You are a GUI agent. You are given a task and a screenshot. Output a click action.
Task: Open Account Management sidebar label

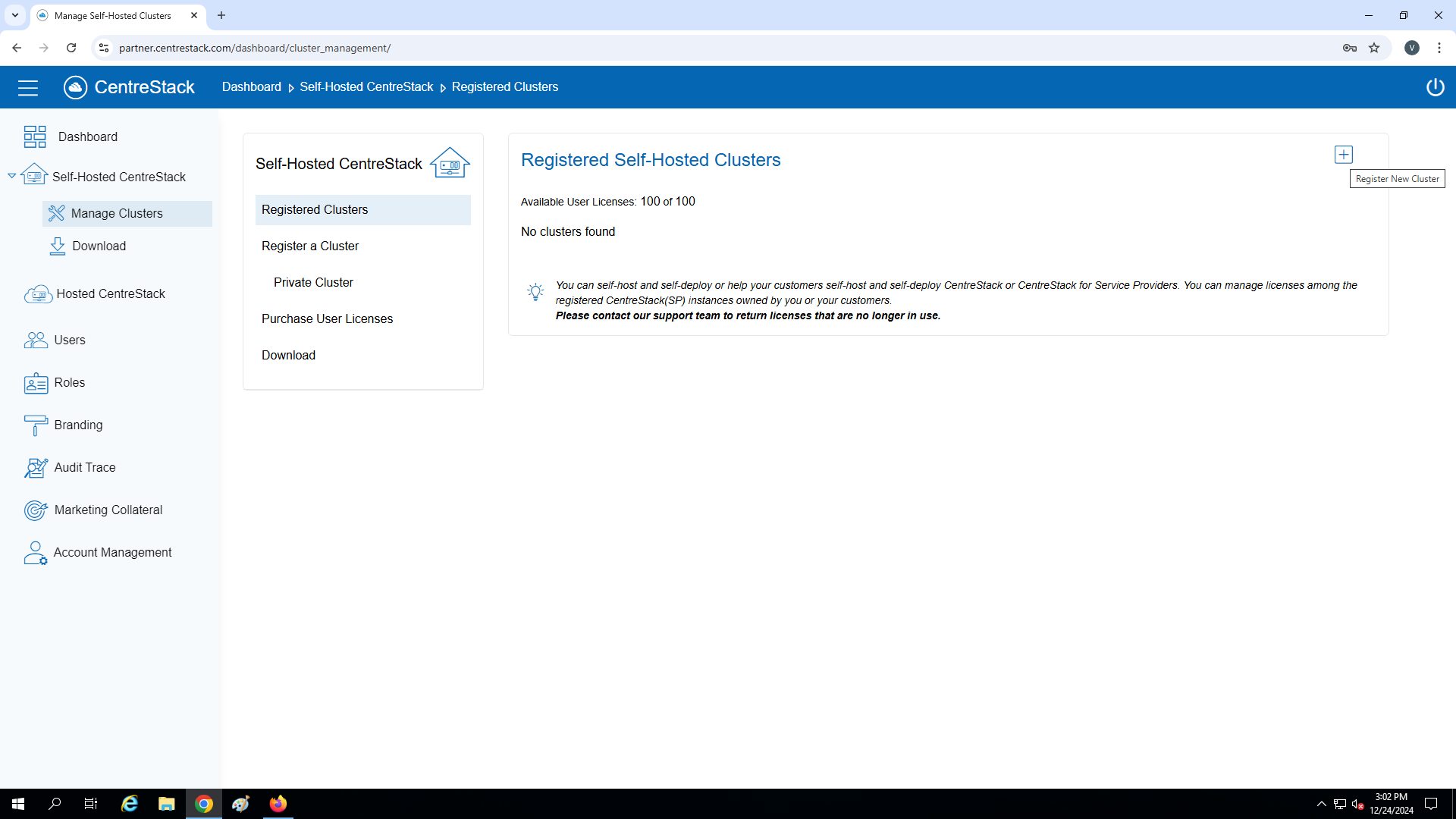[113, 553]
